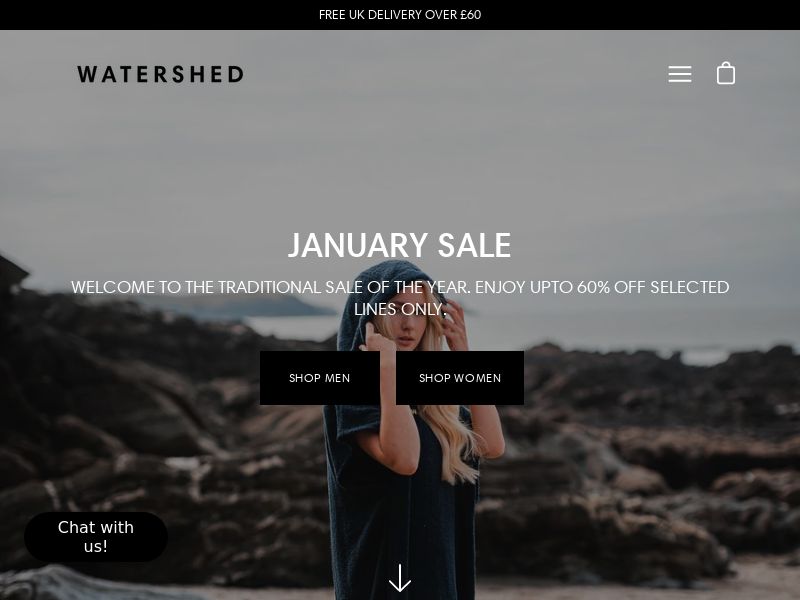Click the SHOP MEN button
Image resolution: width=800 pixels, height=600 pixels.
click(320, 378)
